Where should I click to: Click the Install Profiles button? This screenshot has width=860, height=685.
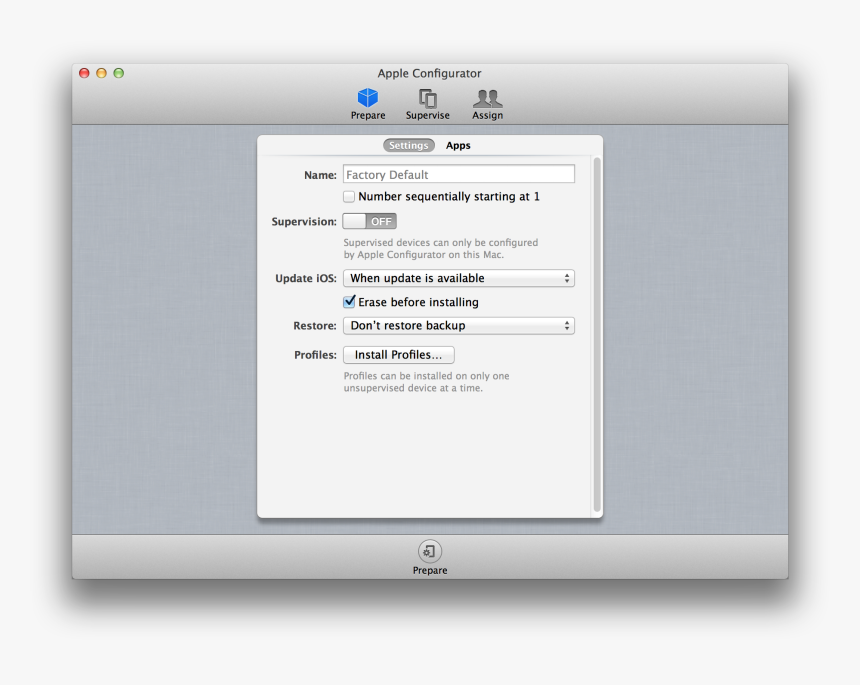click(397, 354)
